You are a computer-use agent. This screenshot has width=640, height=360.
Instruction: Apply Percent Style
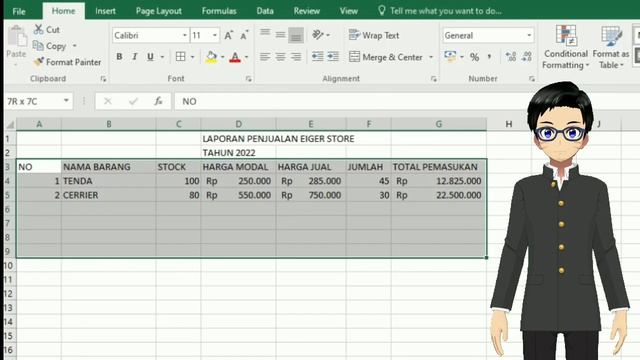tap(474, 57)
